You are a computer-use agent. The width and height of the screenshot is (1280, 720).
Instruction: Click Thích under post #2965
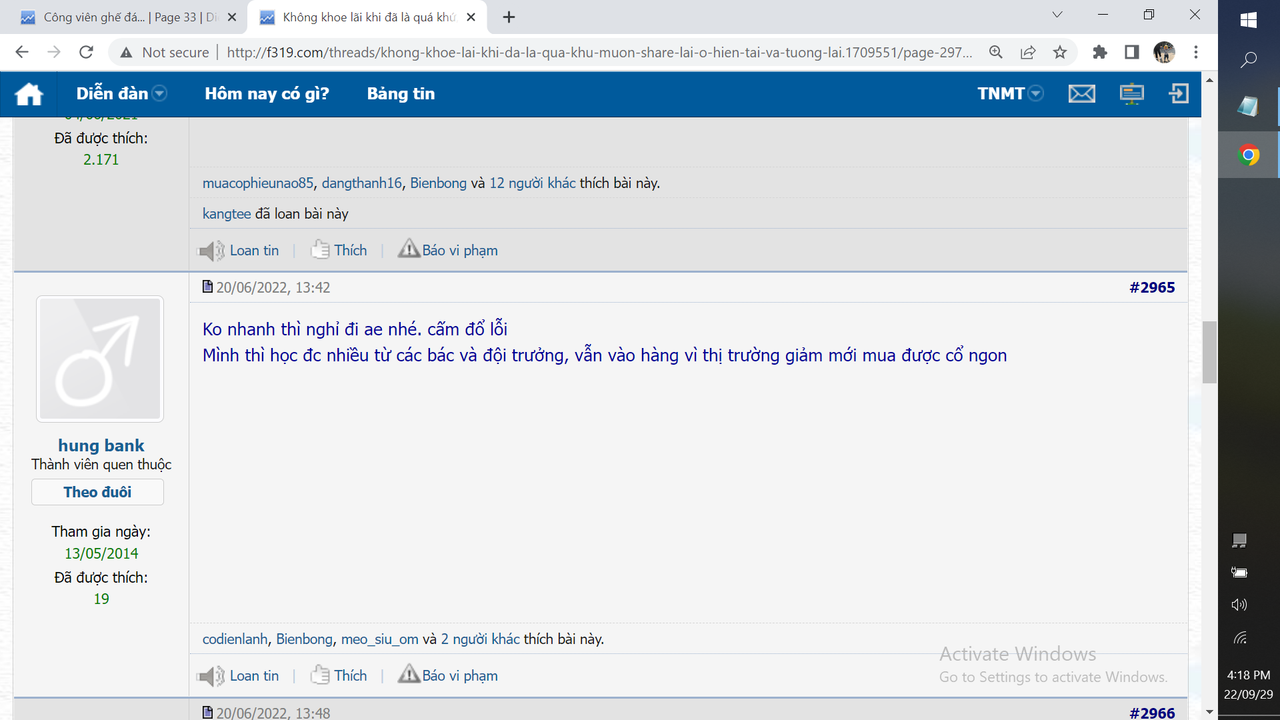[x=339, y=676]
